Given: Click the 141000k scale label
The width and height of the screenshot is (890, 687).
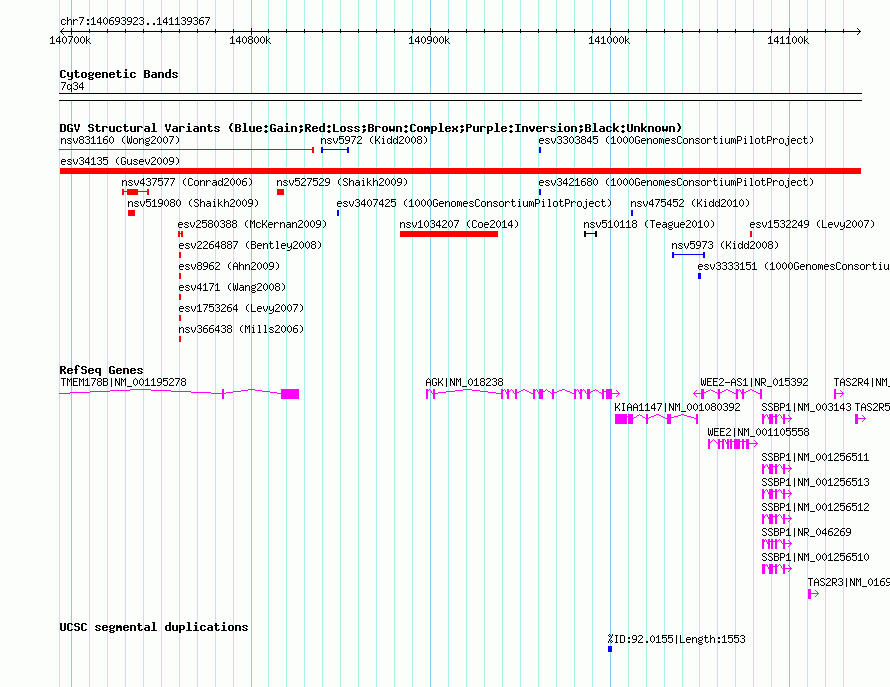Looking at the screenshot, I should (608, 41).
